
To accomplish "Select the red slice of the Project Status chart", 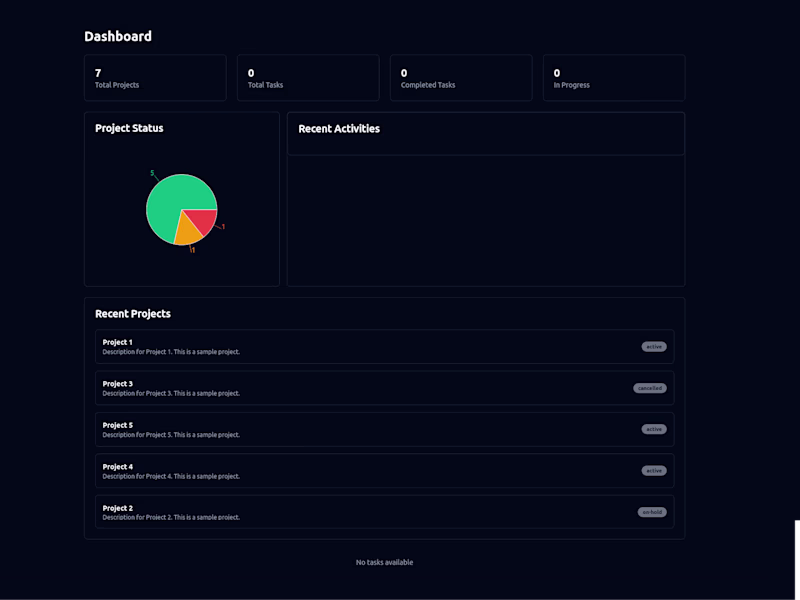I will 205,220.
